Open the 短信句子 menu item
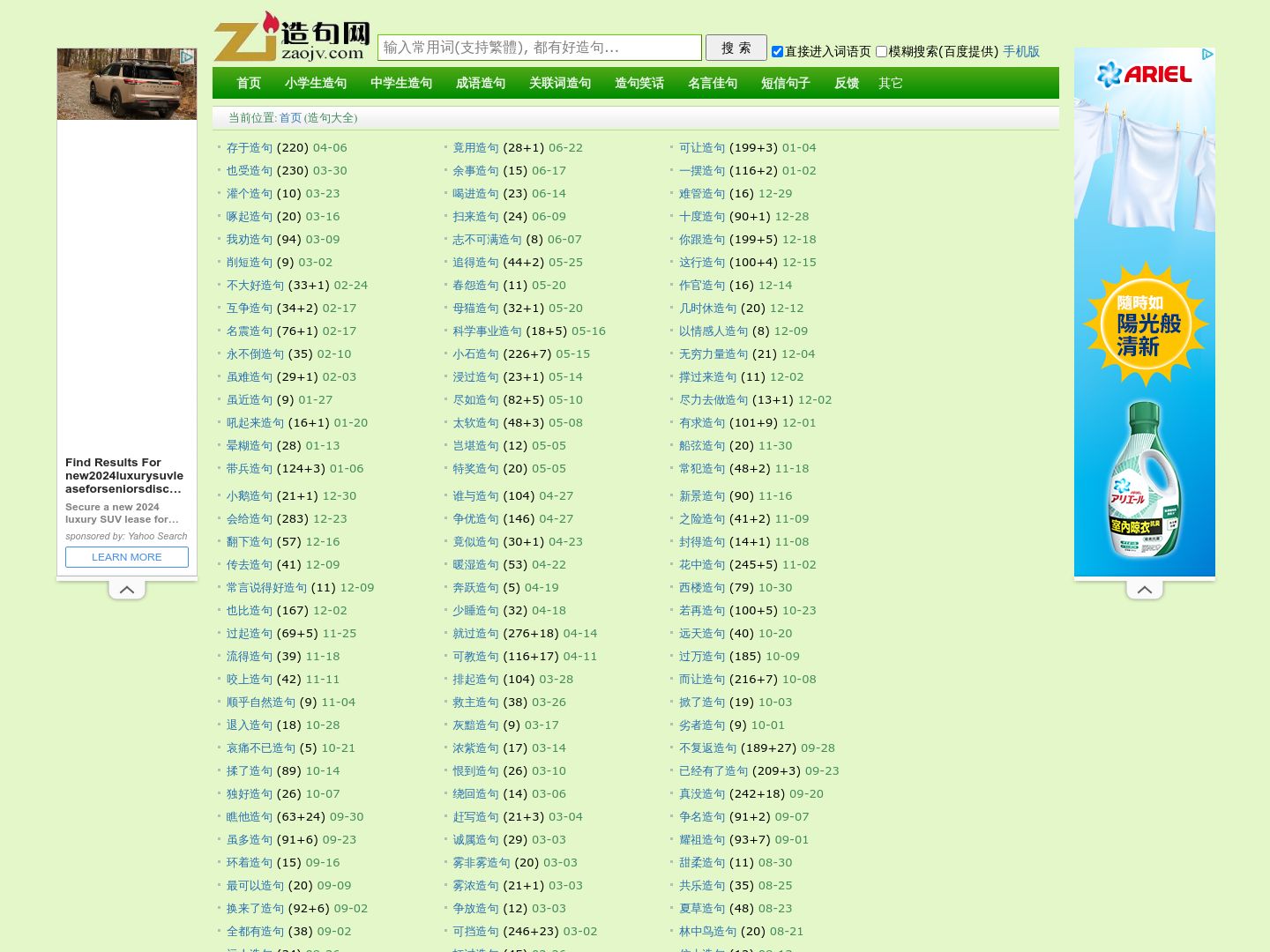 click(786, 83)
